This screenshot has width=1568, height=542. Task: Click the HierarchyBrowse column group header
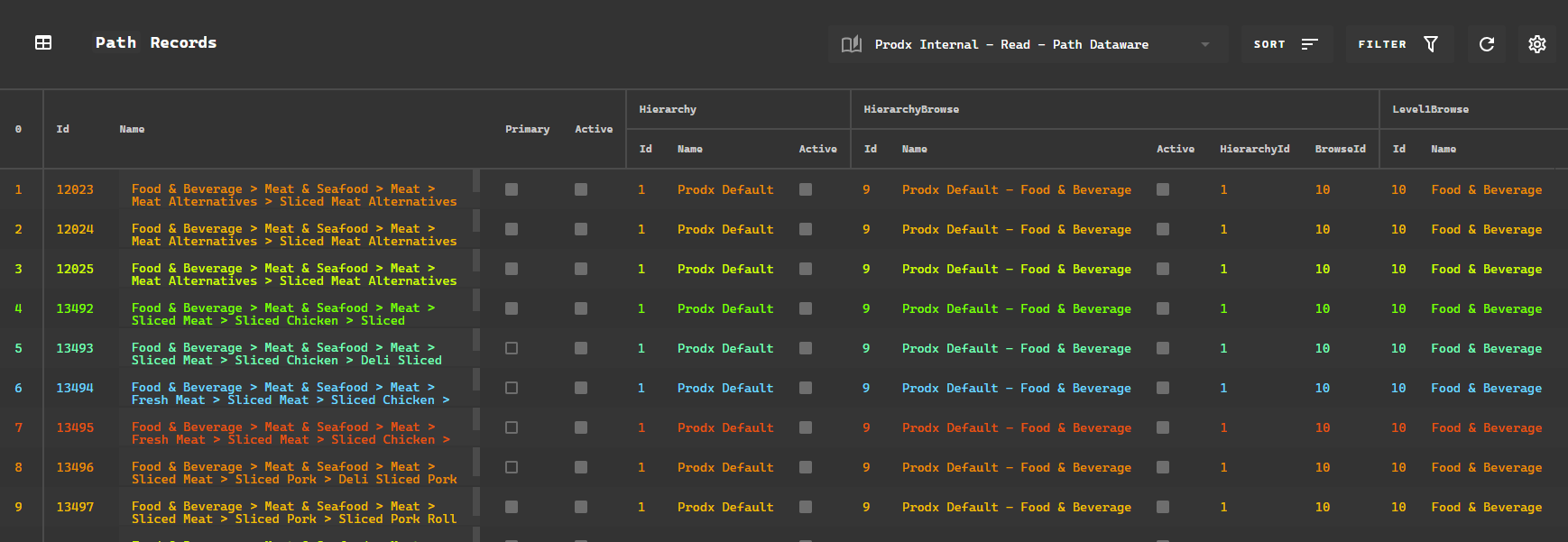pyautogui.click(x=911, y=109)
